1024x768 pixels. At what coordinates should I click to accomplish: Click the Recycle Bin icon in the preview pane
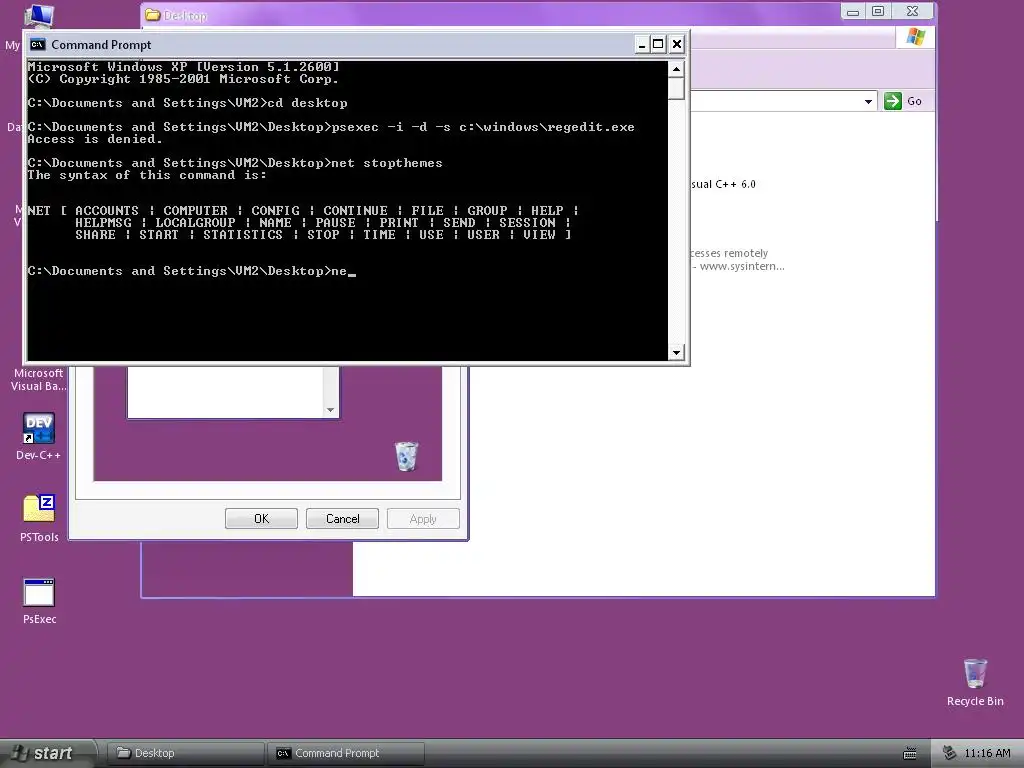point(406,456)
